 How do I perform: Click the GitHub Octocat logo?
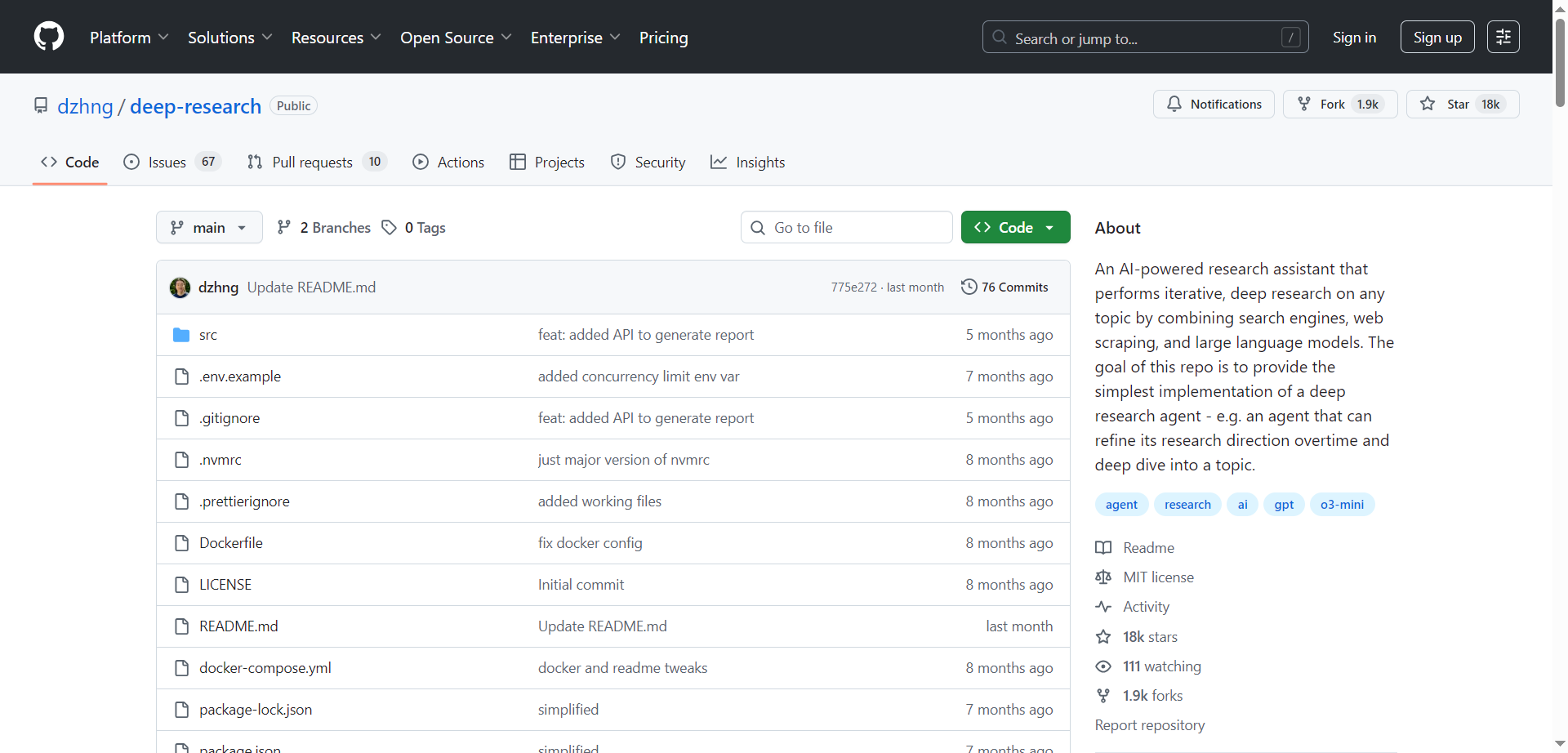49,37
